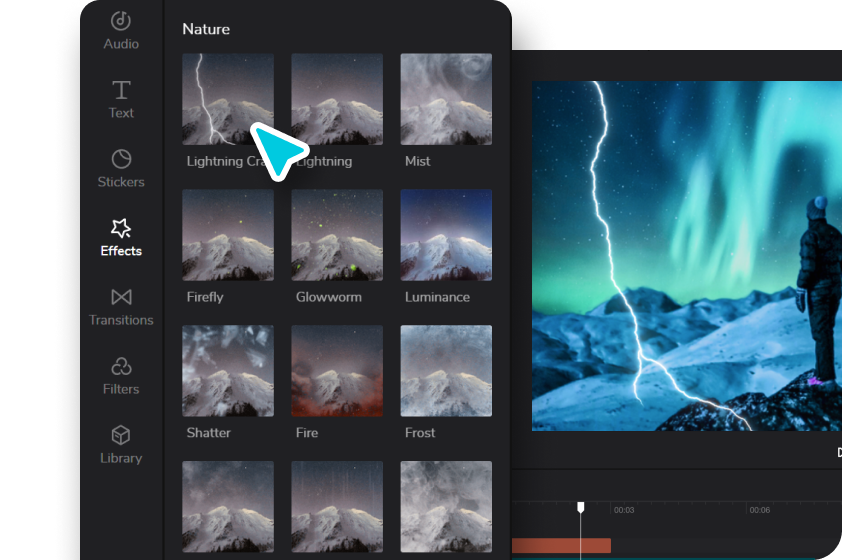842x560 pixels.
Task: Open the Audio panel icon
Action: (121, 21)
